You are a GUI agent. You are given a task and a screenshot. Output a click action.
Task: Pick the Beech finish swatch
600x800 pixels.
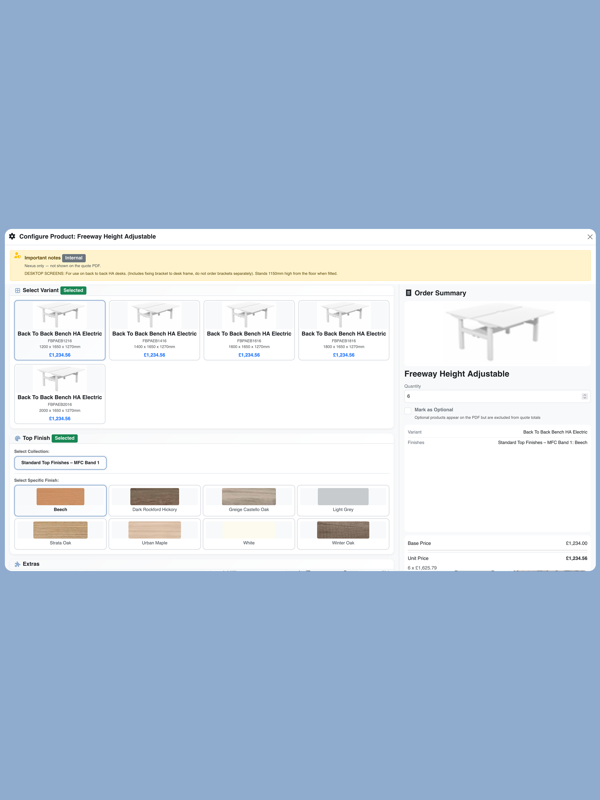coord(60,500)
